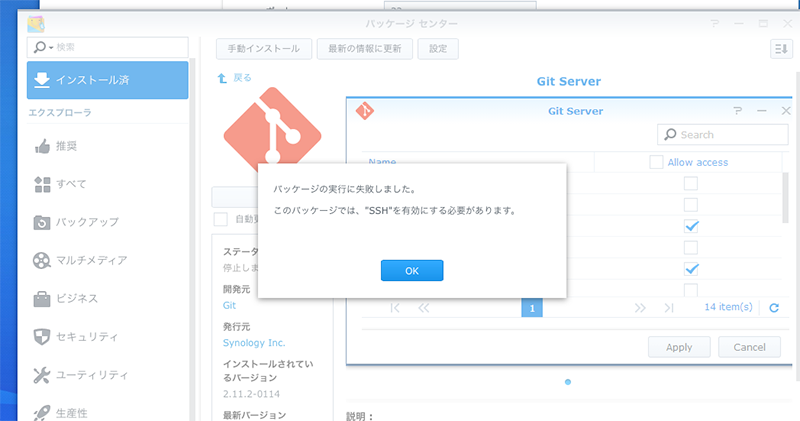Click the briefcase business icon
The image size is (800, 421).
pyautogui.click(x=42, y=299)
